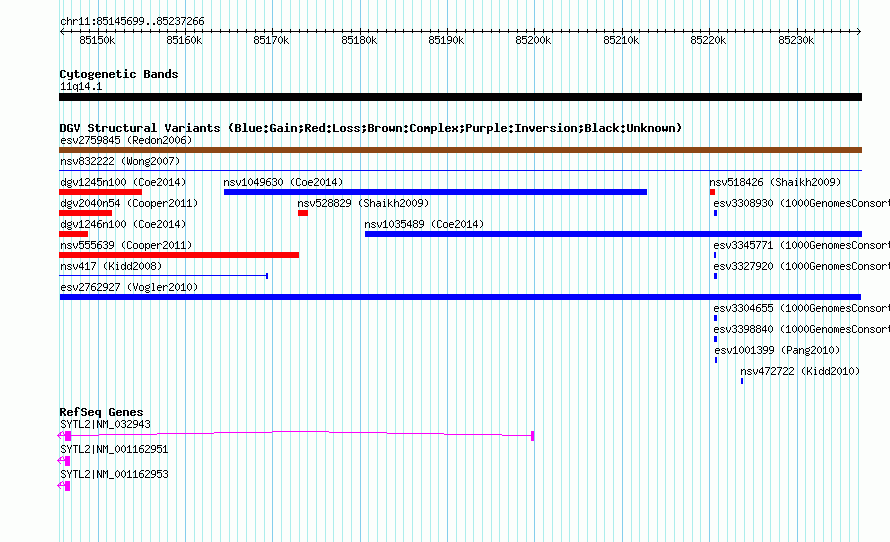
Task: Click the dgv2040n54 (Cooper2011) label
Action: 129,203
